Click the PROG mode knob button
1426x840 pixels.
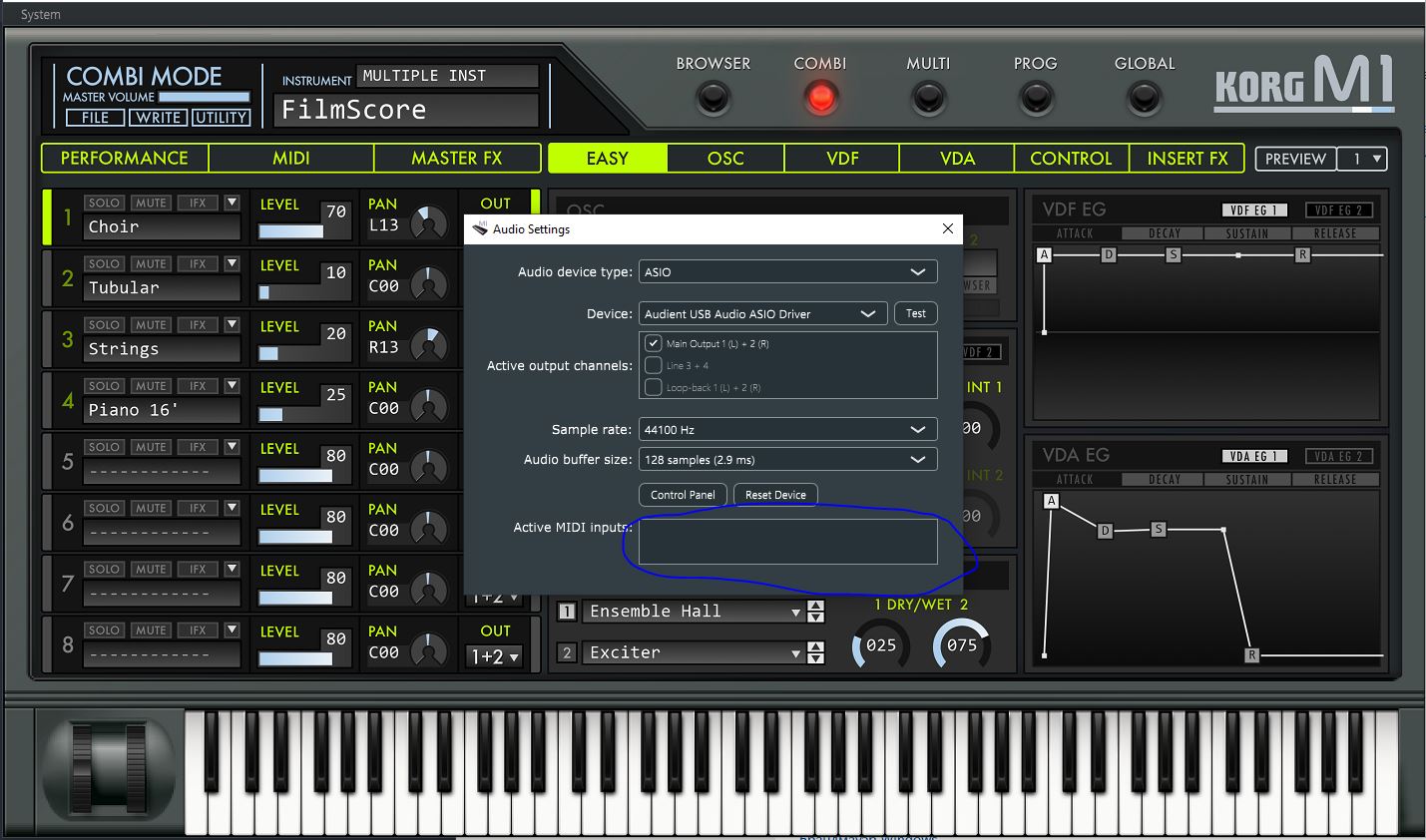[1036, 98]
